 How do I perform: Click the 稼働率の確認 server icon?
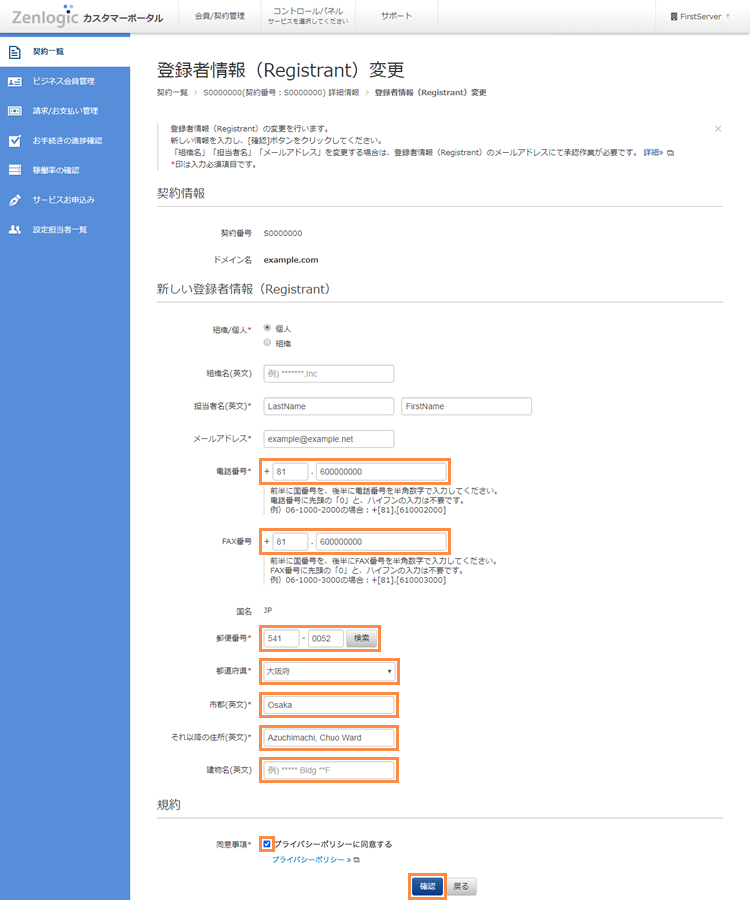[x=14, y=170]
